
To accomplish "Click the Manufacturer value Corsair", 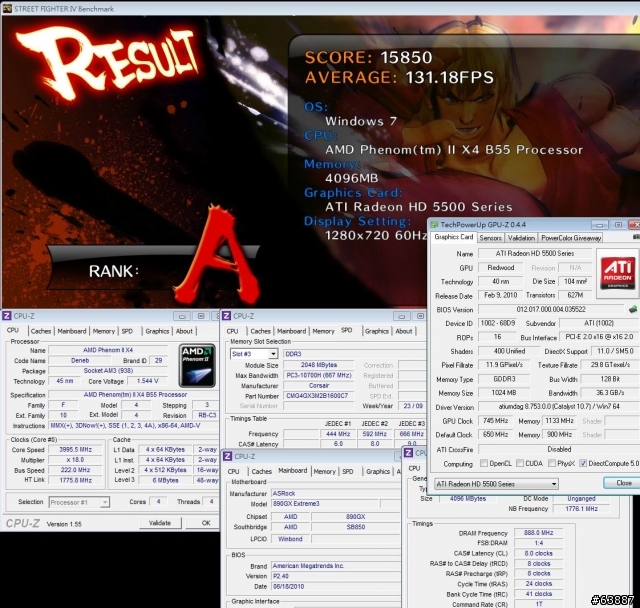I will coord(319,385).
